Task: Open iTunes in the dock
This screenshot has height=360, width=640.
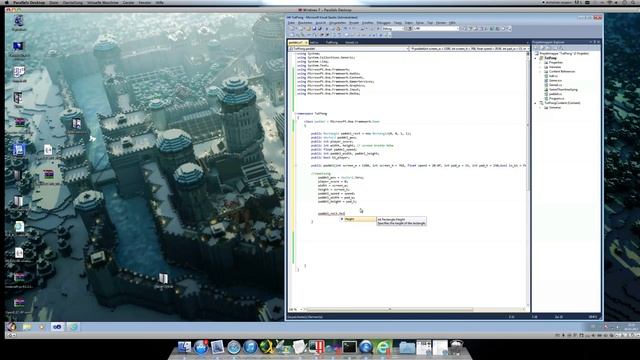Action: 250,347
